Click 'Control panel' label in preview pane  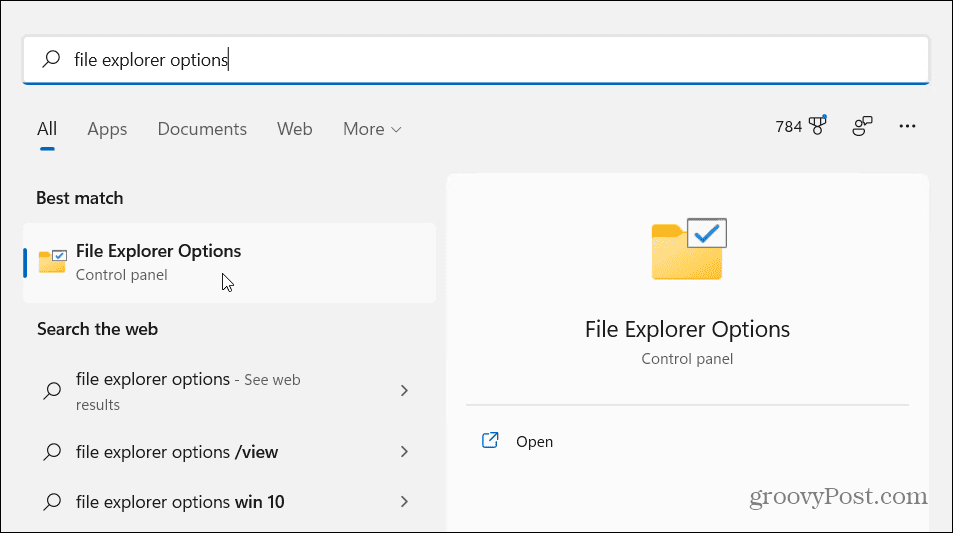(x=687, y=359)
